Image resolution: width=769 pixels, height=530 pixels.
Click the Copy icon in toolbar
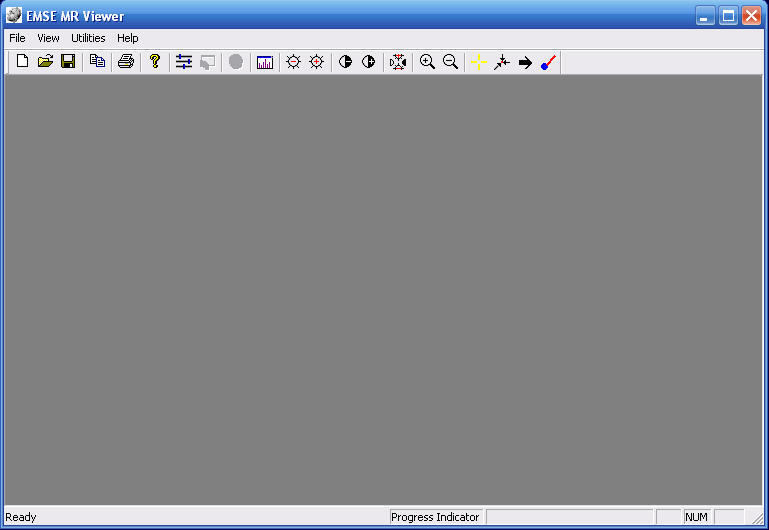97,62
